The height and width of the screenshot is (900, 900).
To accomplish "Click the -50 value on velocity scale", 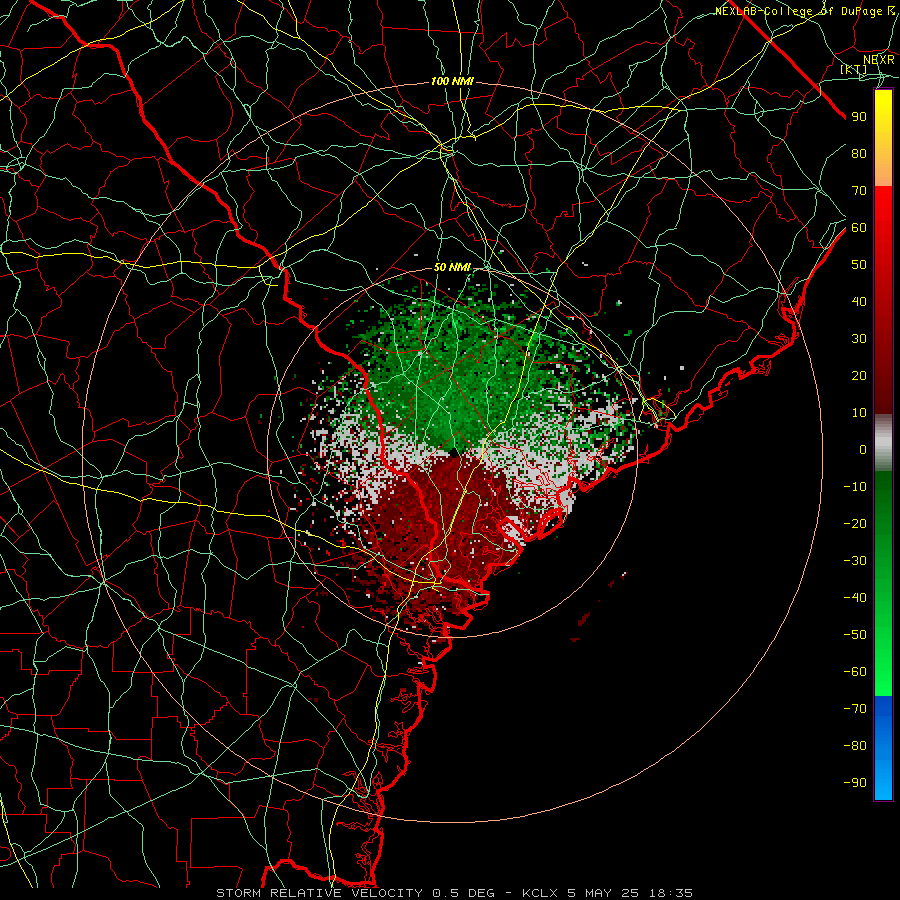I will [855, 635].
